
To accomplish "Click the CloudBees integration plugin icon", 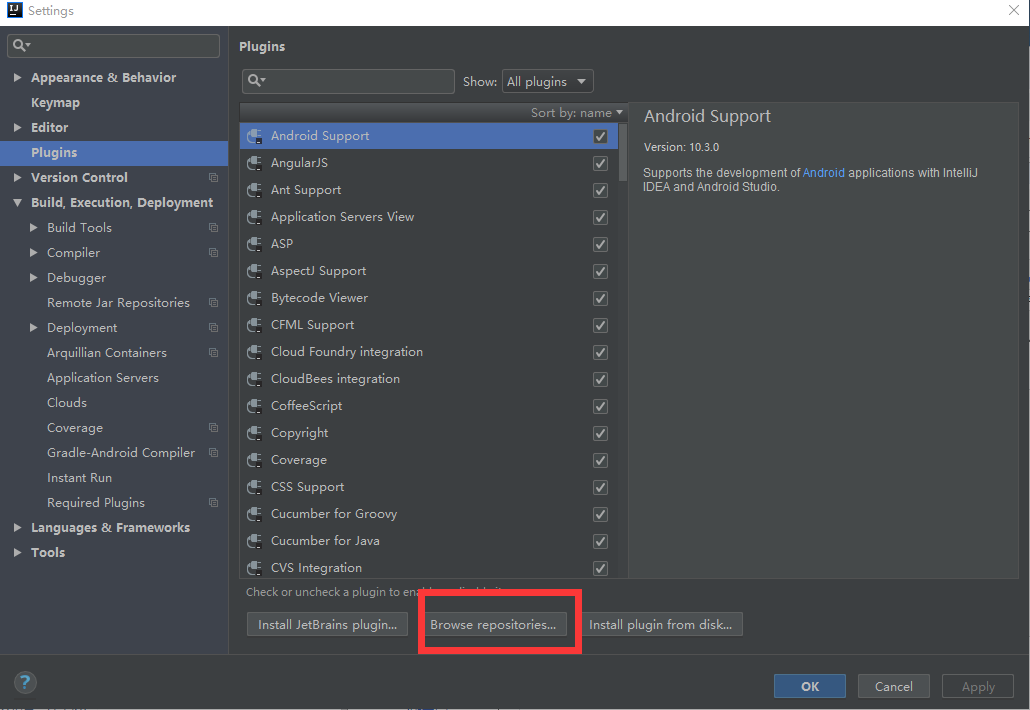I will [x=254, y=379].
